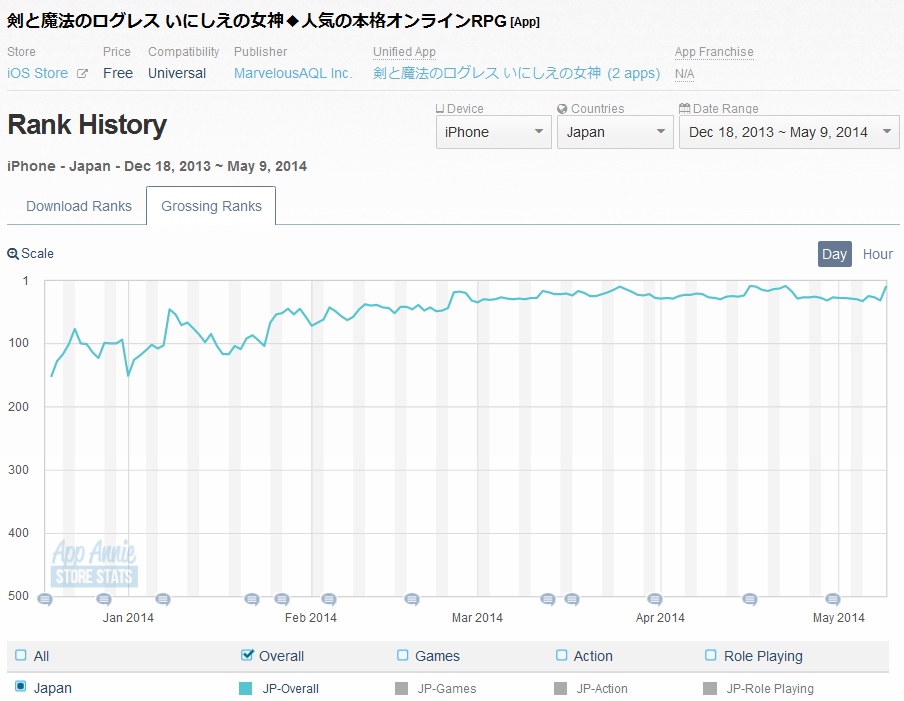Screen dimensions: 904x701
Task: Click the gray JP-Action color swatch
Action: point(560,688)
